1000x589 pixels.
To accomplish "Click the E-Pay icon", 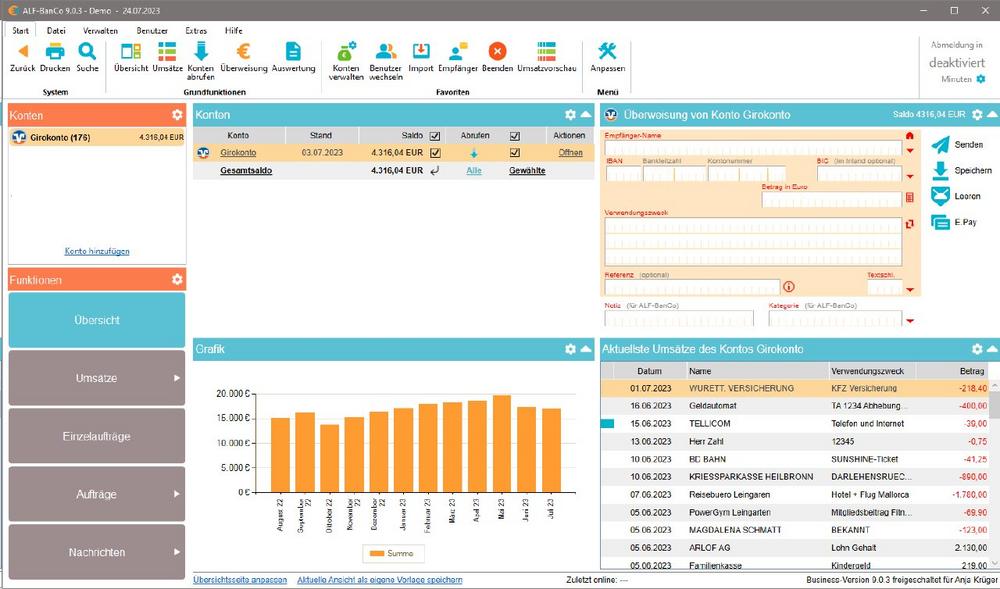I will click(940, 223).
